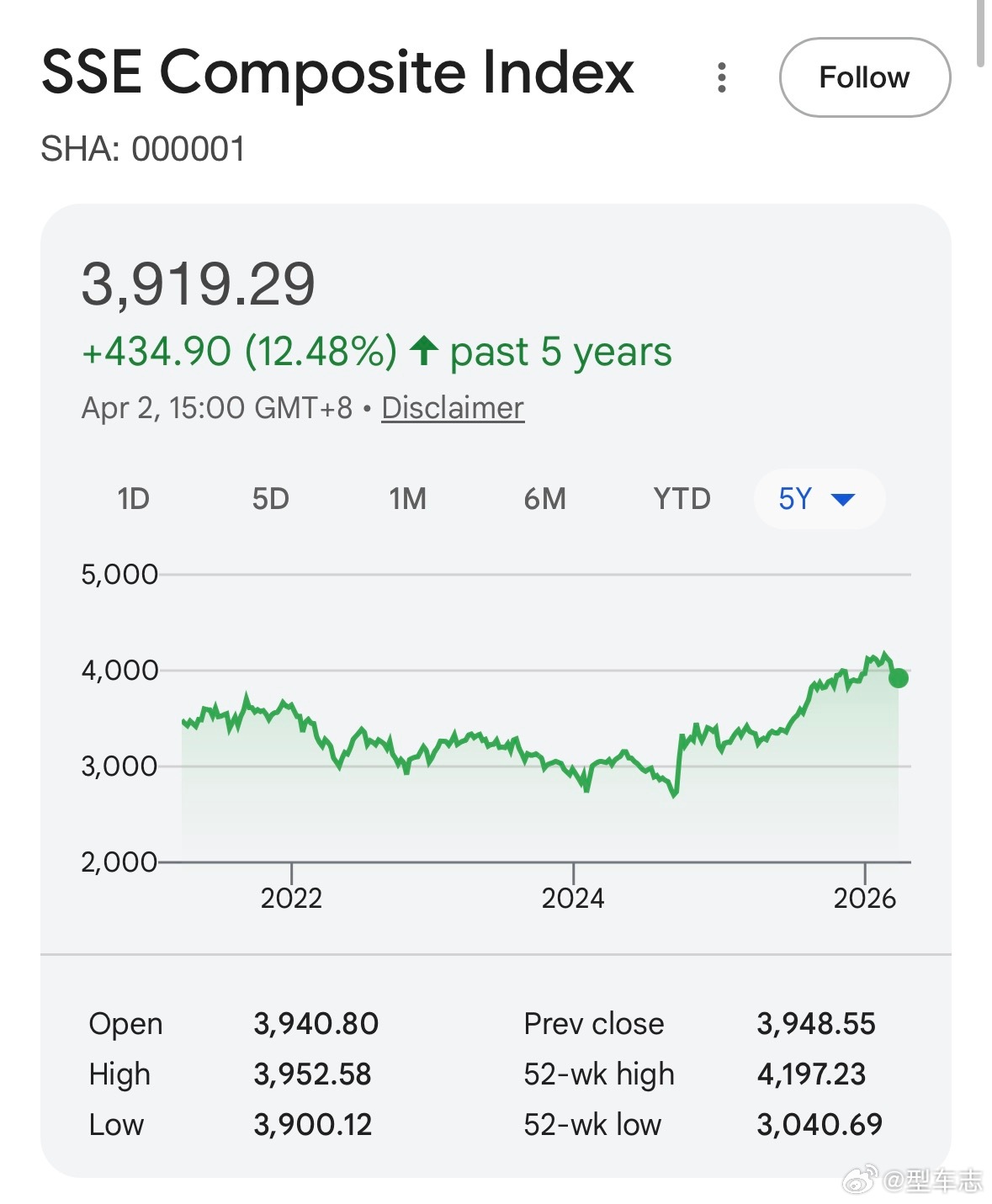Screen dimensions: 992x1204
Task: Click the SSE Composite Index title
Action: [337, 72]
